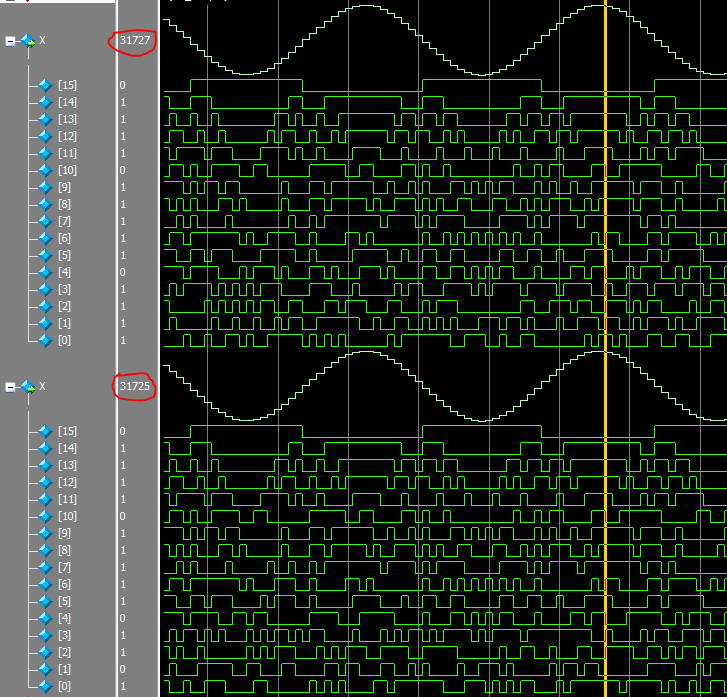Collapse the lower X signal group
Image resolution: width=727 pixels, height=697 pixels.
pos(10,387)
